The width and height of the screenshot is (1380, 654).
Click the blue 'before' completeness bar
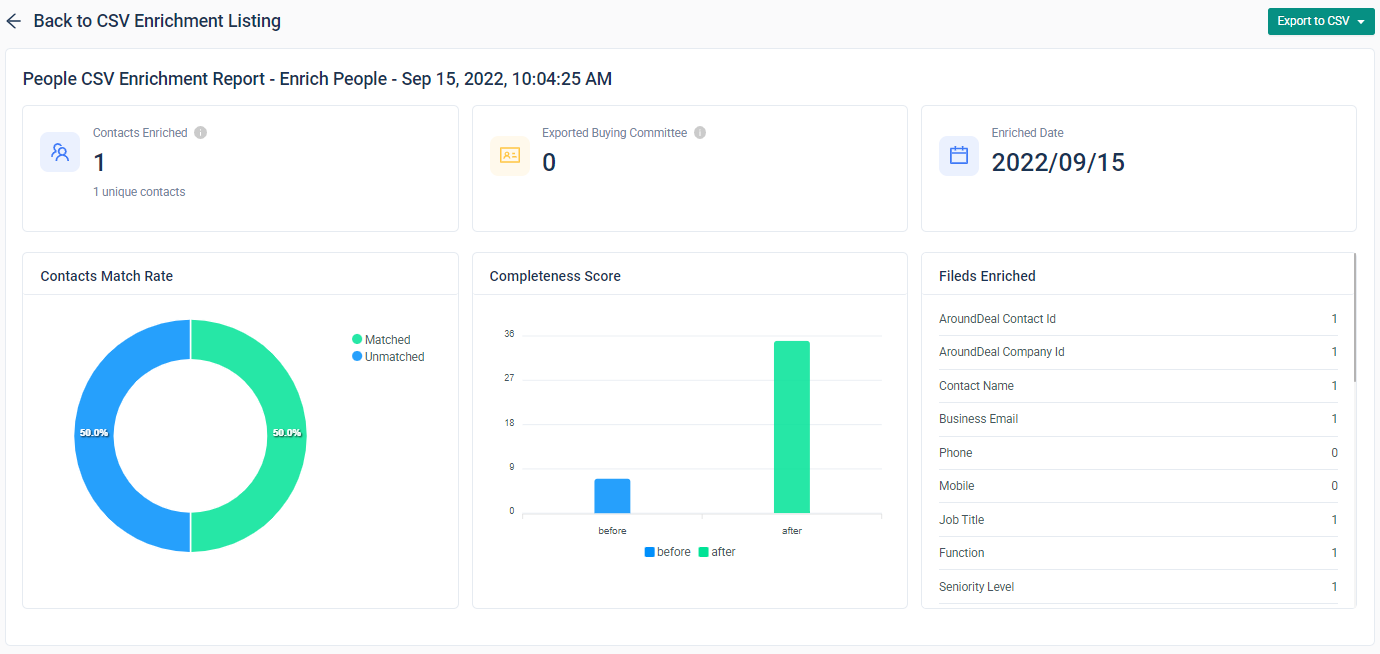[612, 496]
